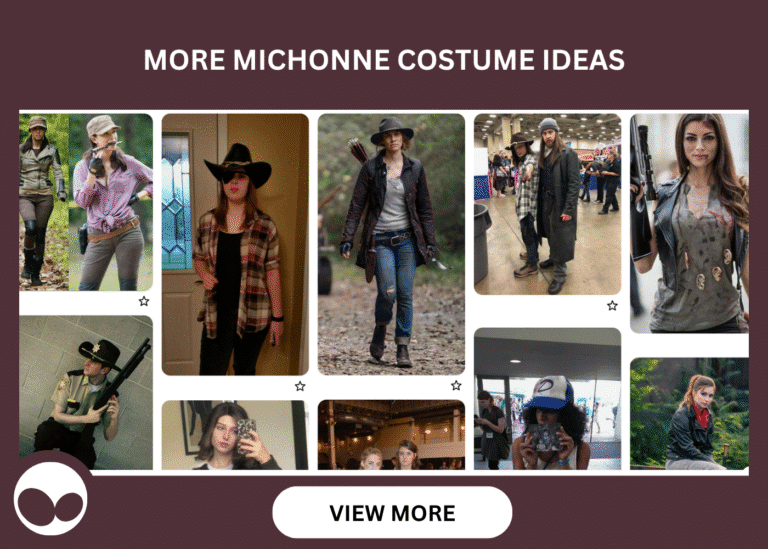This screenshot has width=768, height=549.
Task: Open the sheriff with shotgun thumbnail
Action: coord(86,392)
